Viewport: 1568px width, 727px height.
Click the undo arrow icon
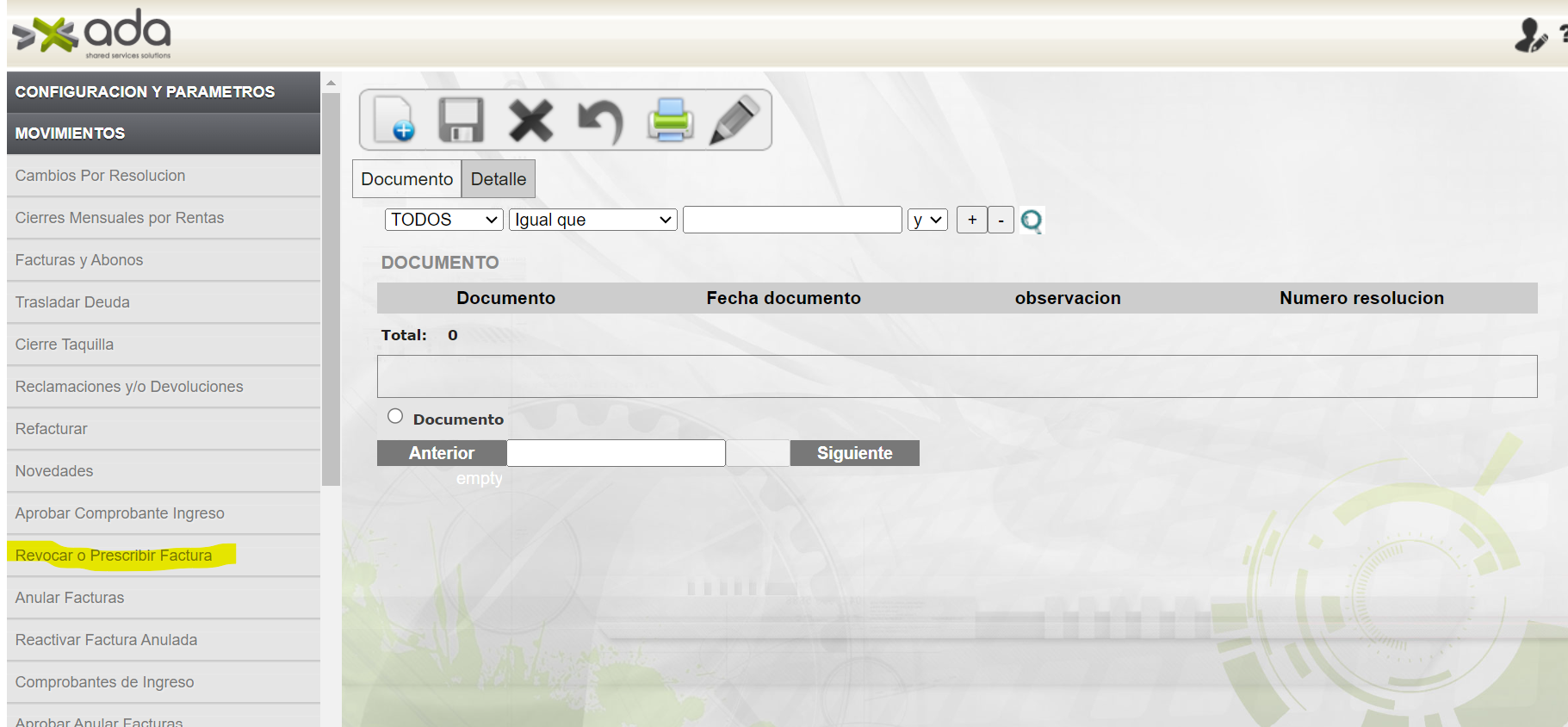pyautogui.click(x=600, y=121)
